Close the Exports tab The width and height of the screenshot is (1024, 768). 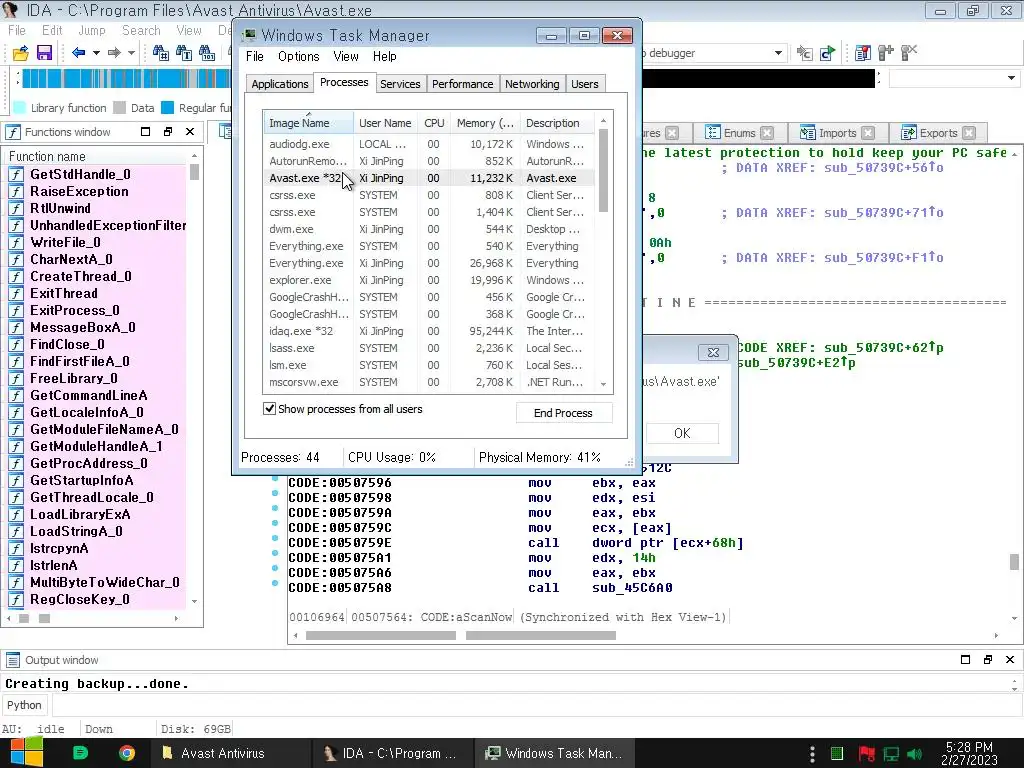(x=969, y=133)
